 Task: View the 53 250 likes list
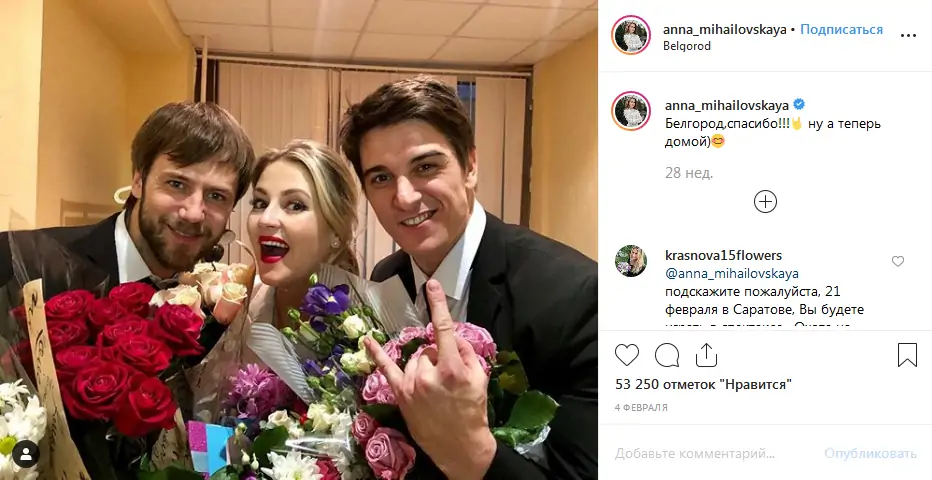[704, 384]
